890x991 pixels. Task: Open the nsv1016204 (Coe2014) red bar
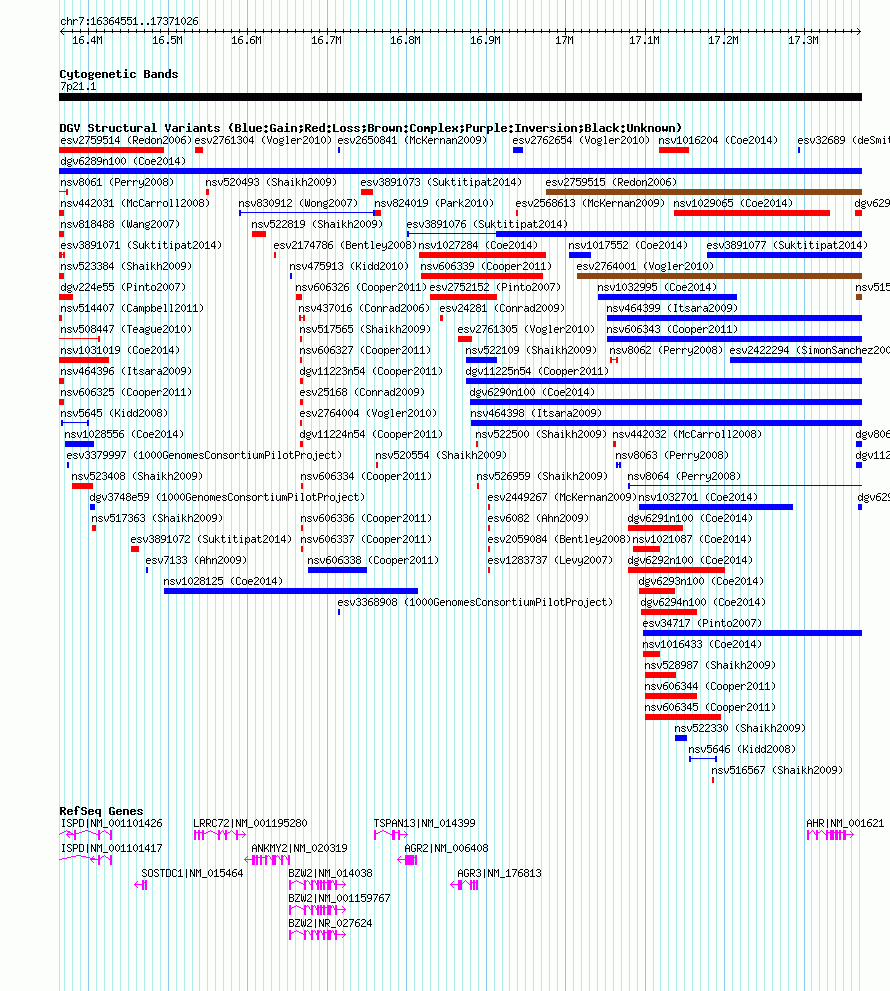pos(674,150)
